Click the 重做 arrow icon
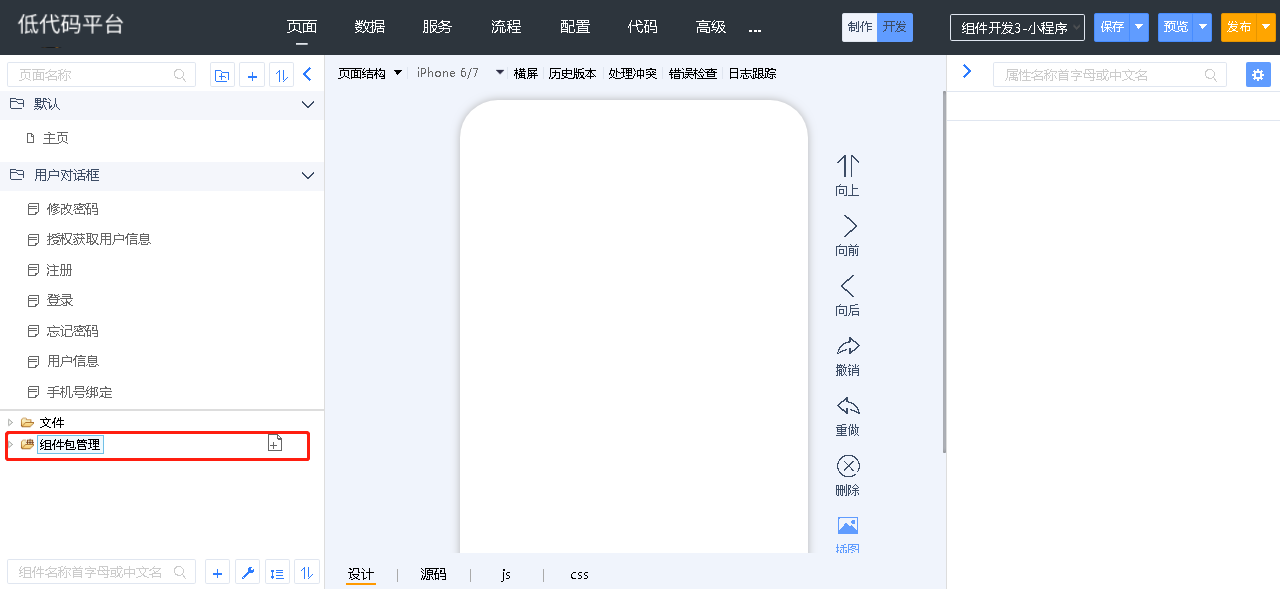The width and height of the screenshot is (1280, 589). point(848,406)
